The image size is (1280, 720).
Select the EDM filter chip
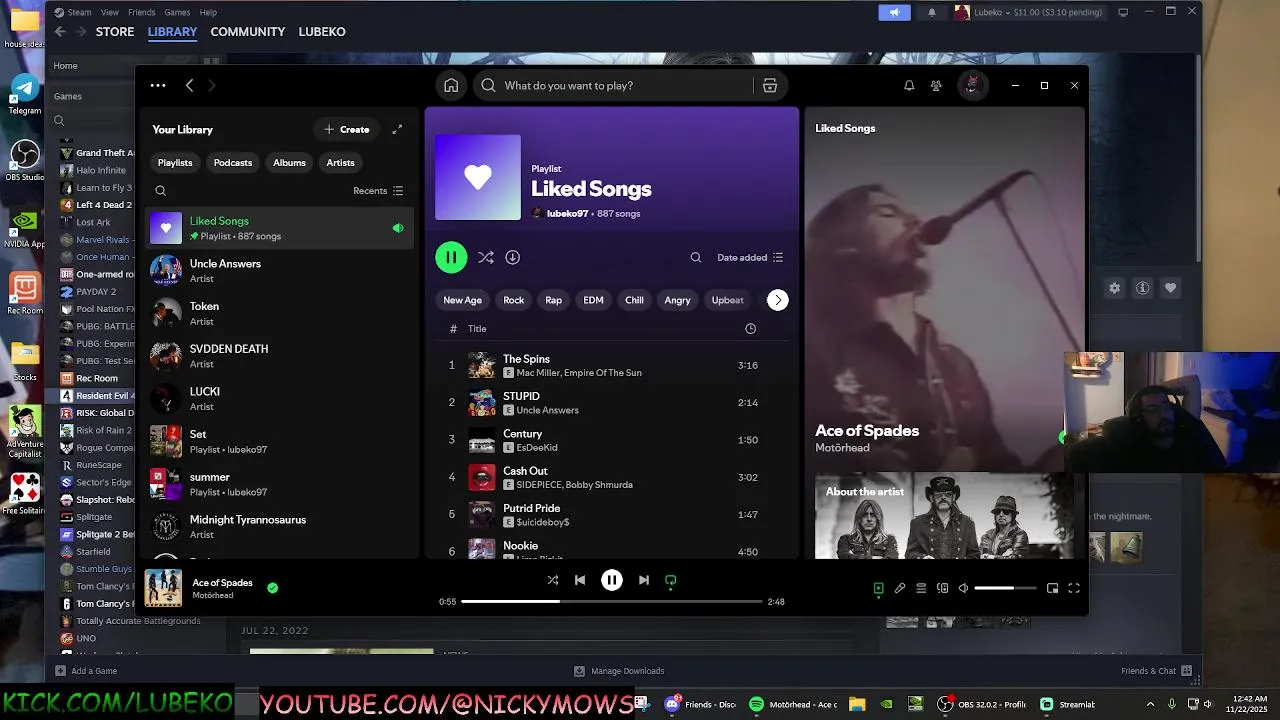click(593, 300)
